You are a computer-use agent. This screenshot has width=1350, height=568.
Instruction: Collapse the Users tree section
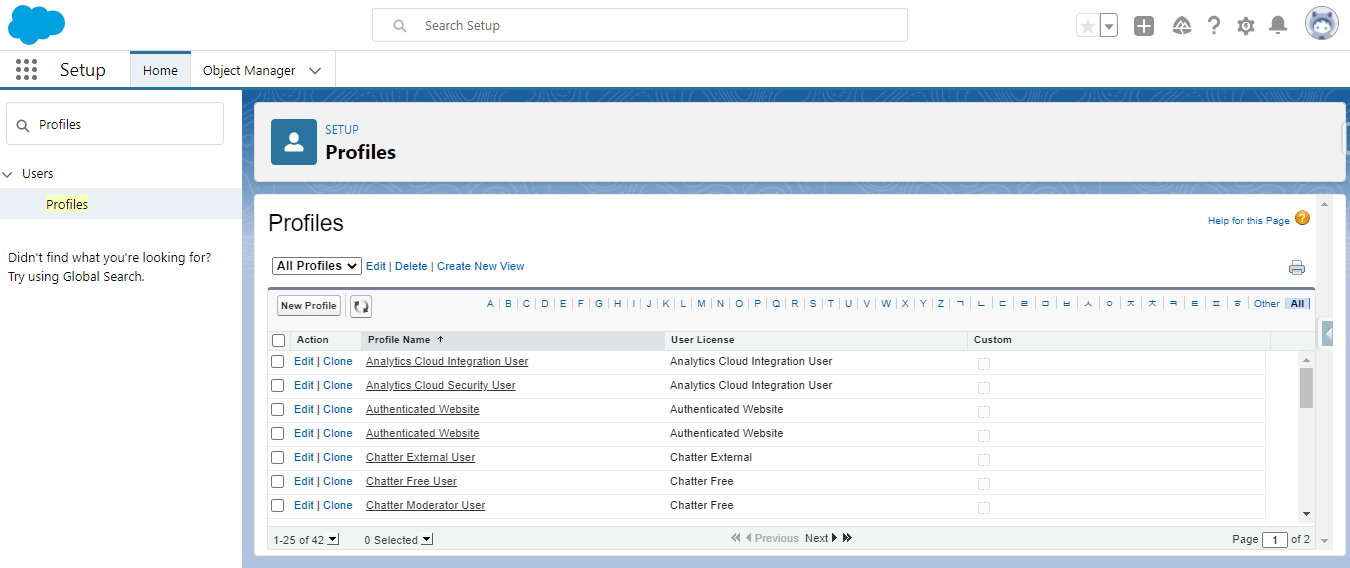coord(8,174)
